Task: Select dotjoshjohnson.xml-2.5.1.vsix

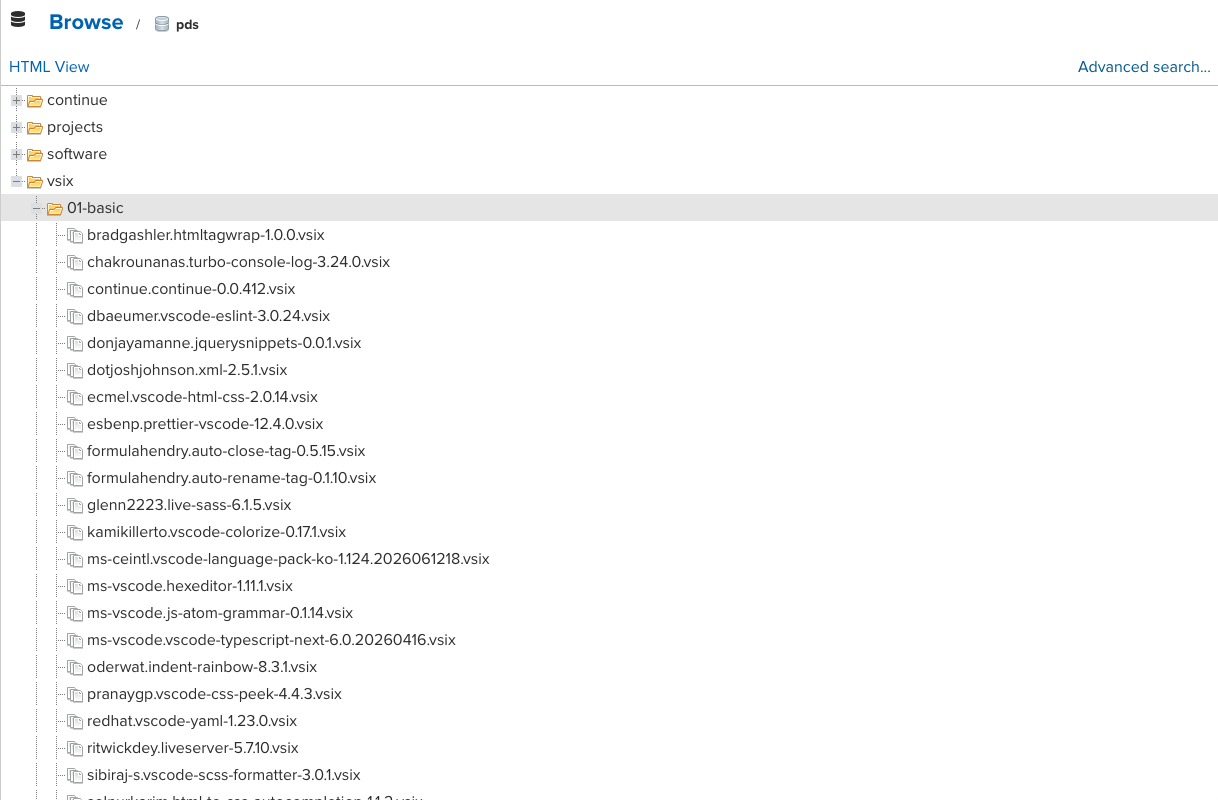Action: [x=187, y=370]
